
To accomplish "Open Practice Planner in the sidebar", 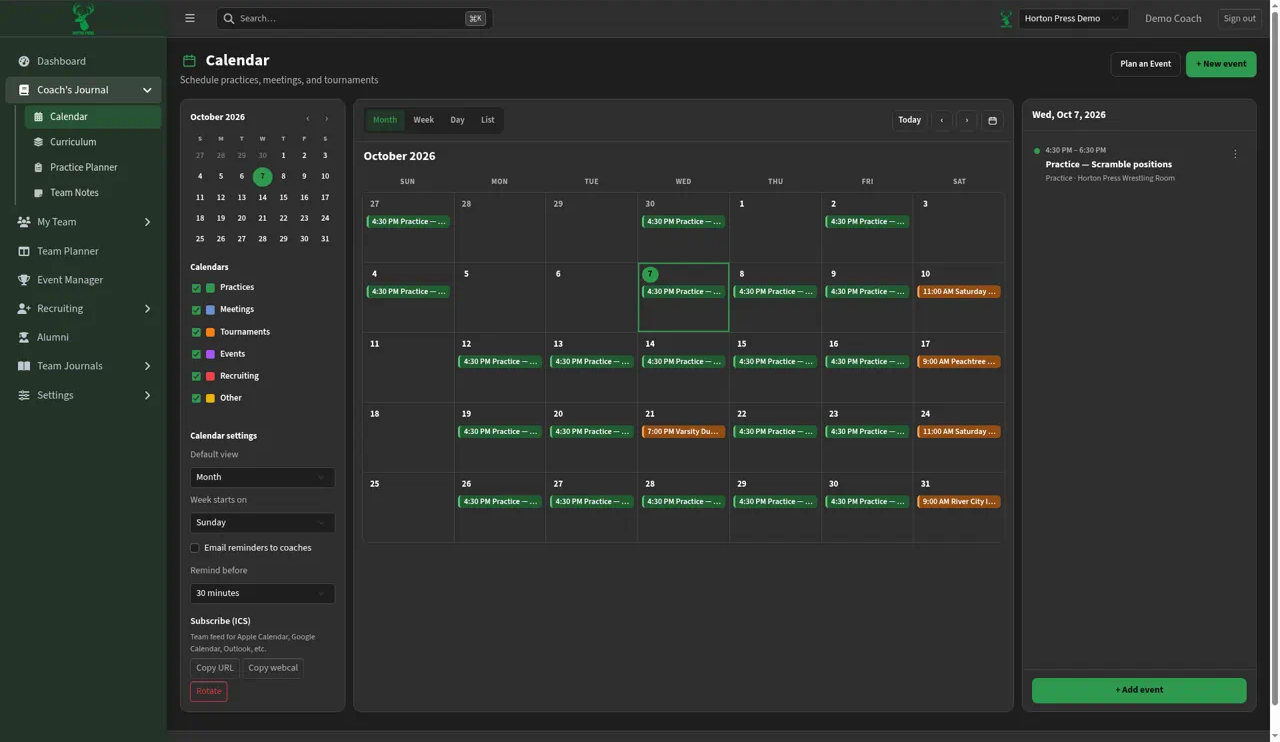I will pyautogui.click(x=84, y=167).
